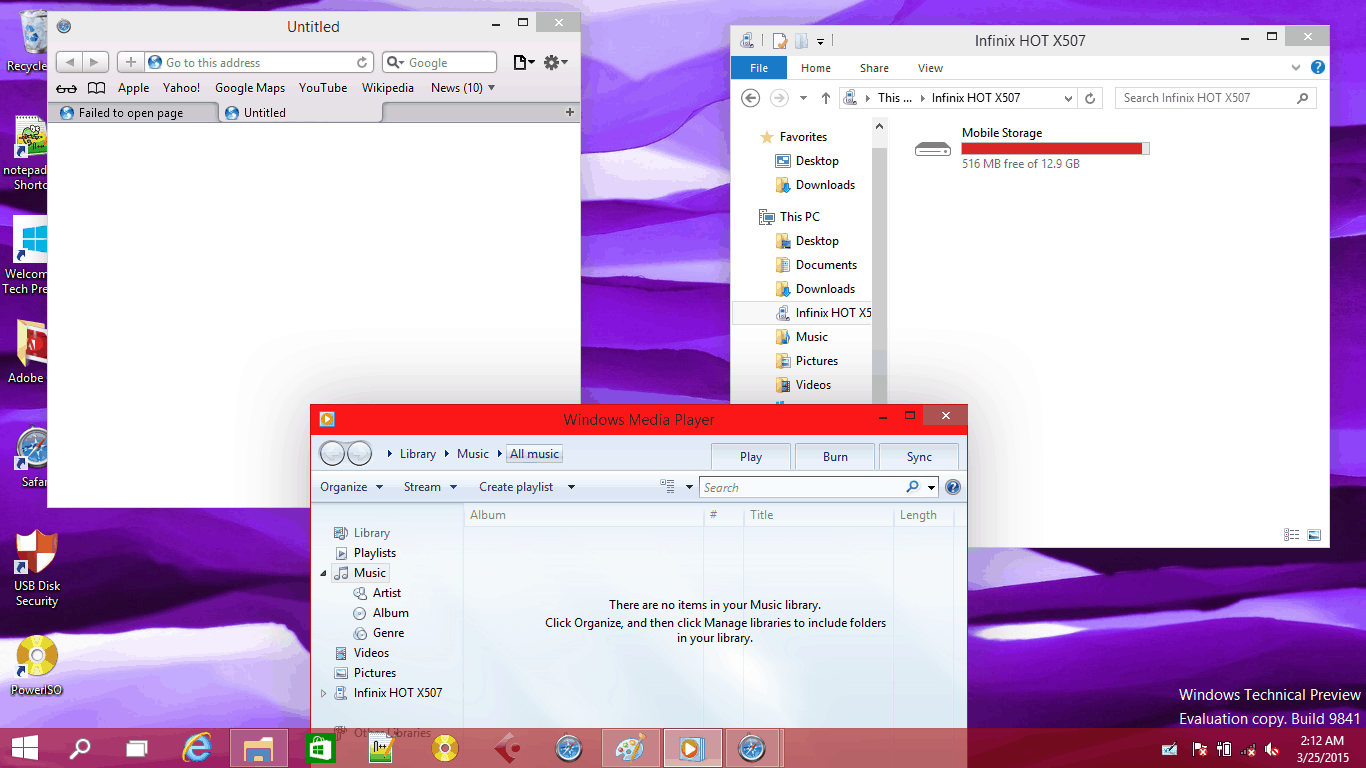Image resolution: width=1366 pixels, height=768 pixels.
Task: Open the View options dropdown in Media Player
Action: 689,487
